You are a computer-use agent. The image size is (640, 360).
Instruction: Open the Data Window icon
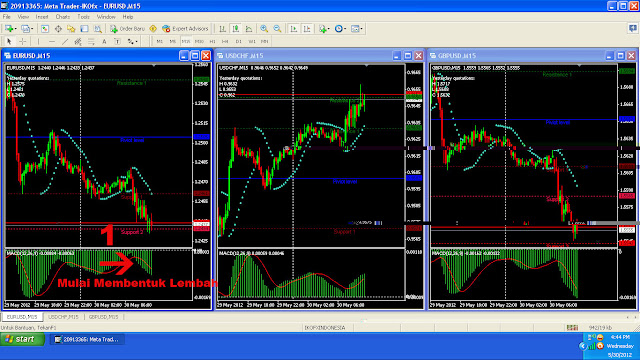pyautogui.click(x=58, y=29)
